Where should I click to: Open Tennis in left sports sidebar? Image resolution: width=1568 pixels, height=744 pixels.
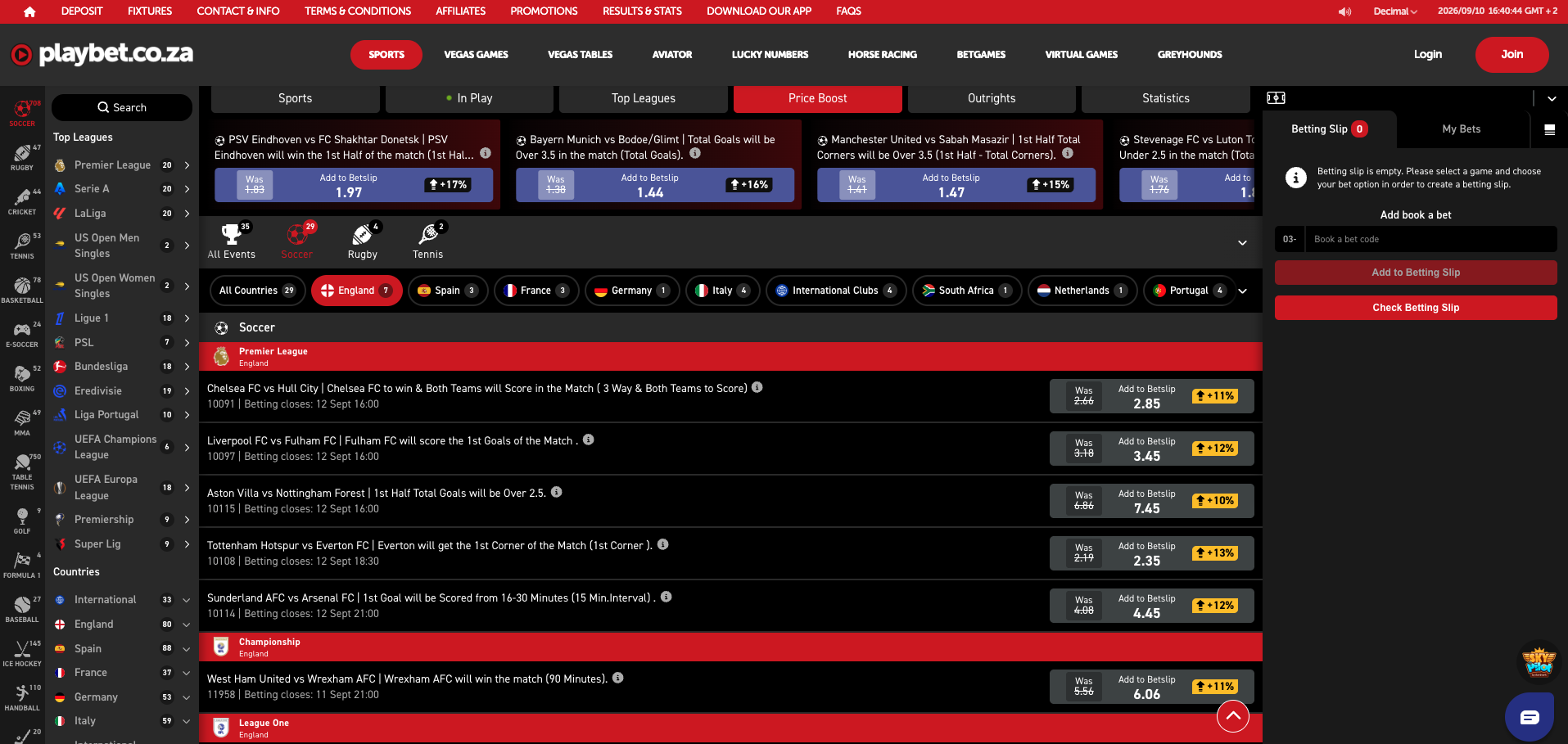coord(22,246)
